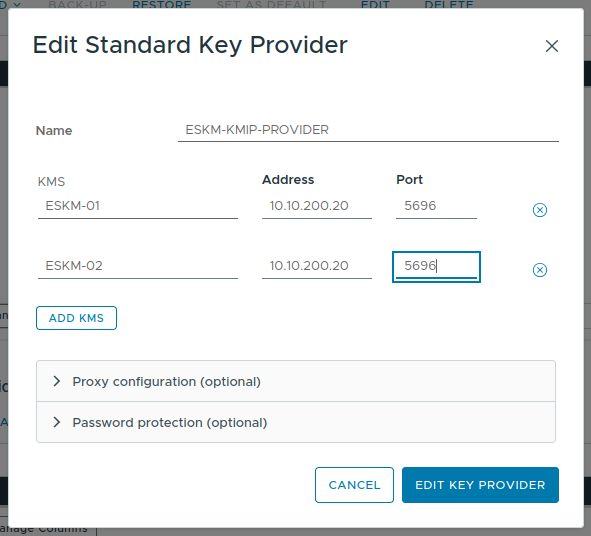
Task: Click the port field of ESKM-01
Action: [x=436, y=206]
